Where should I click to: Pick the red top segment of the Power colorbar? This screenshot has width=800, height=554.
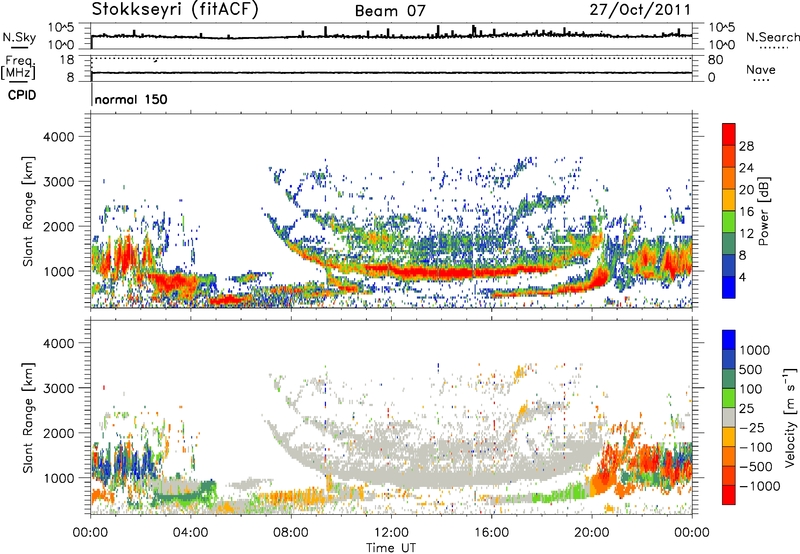click(x=729, y=135)
